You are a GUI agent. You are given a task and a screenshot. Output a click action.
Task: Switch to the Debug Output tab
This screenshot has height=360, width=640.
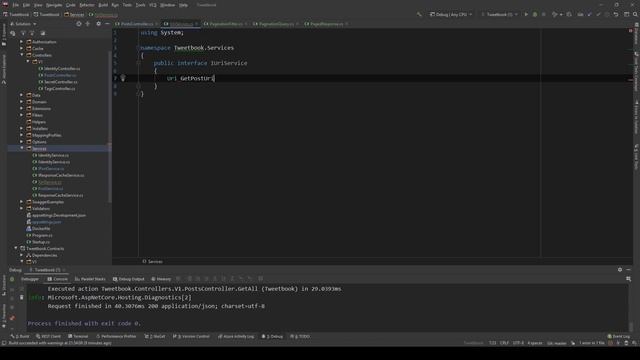[x=129, y=279]
